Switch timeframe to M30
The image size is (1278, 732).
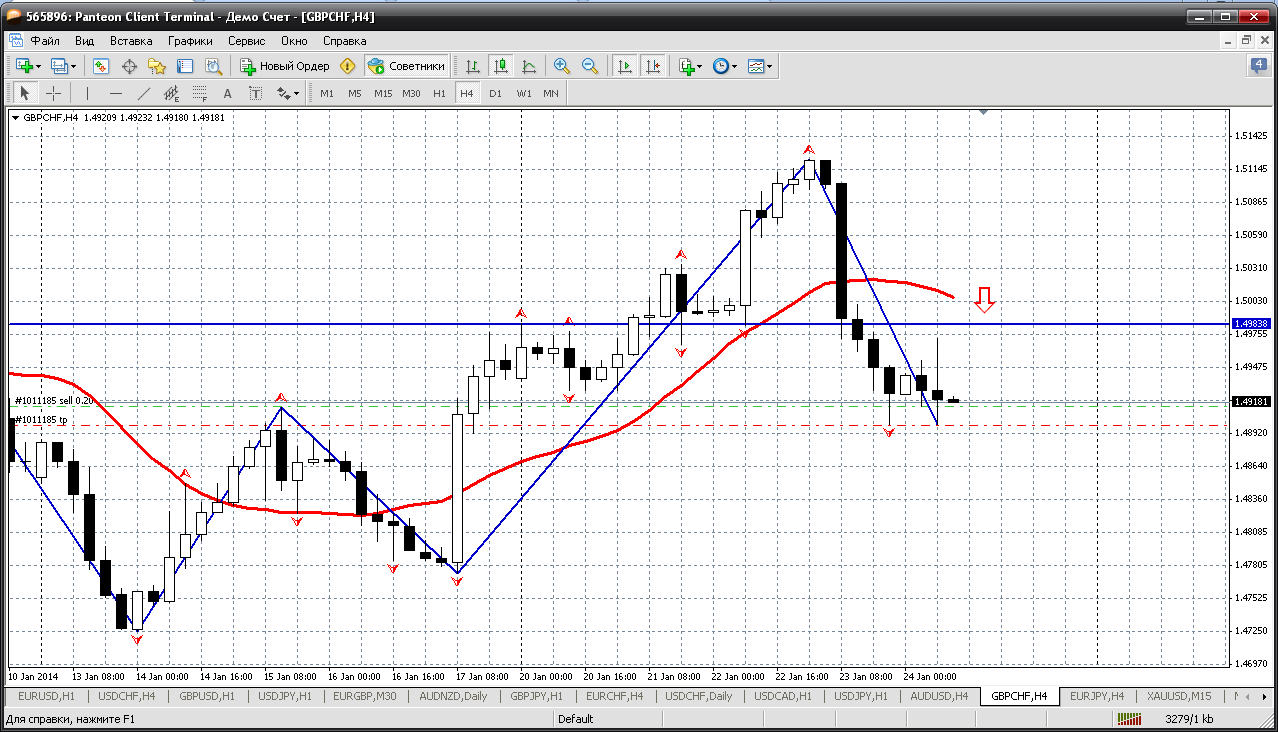(x=411, y=93)
